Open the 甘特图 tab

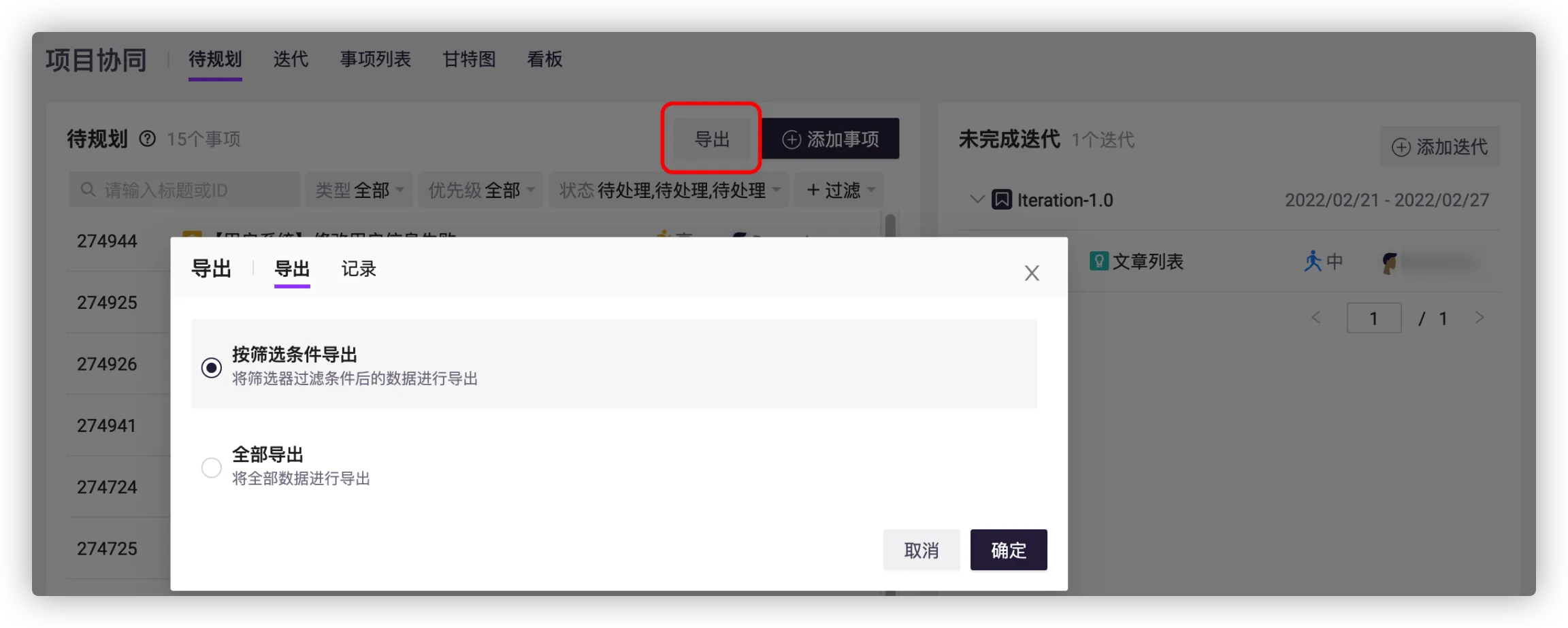point(469,60)
